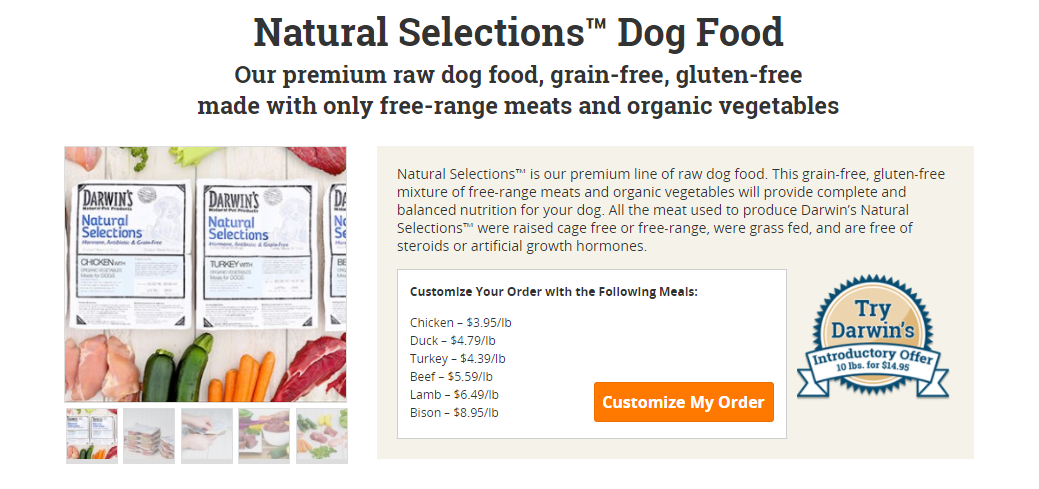Click the Turkey package in the main photo
The image size is (1039, 489).
click(x=256, y=254)
